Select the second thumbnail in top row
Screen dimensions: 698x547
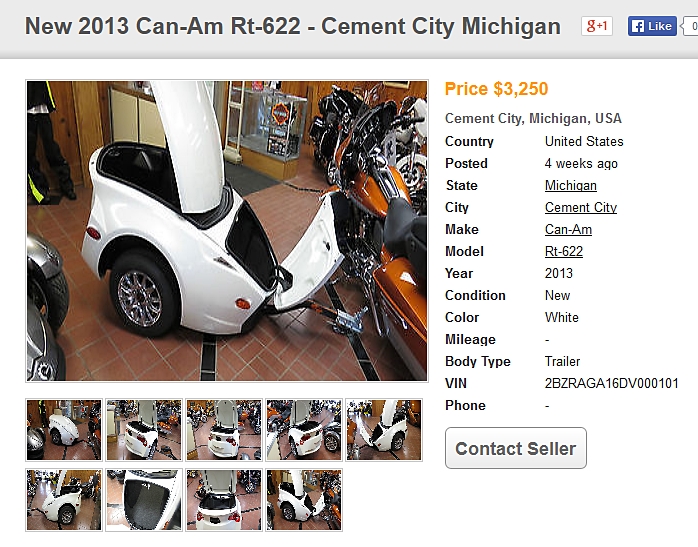144,430
